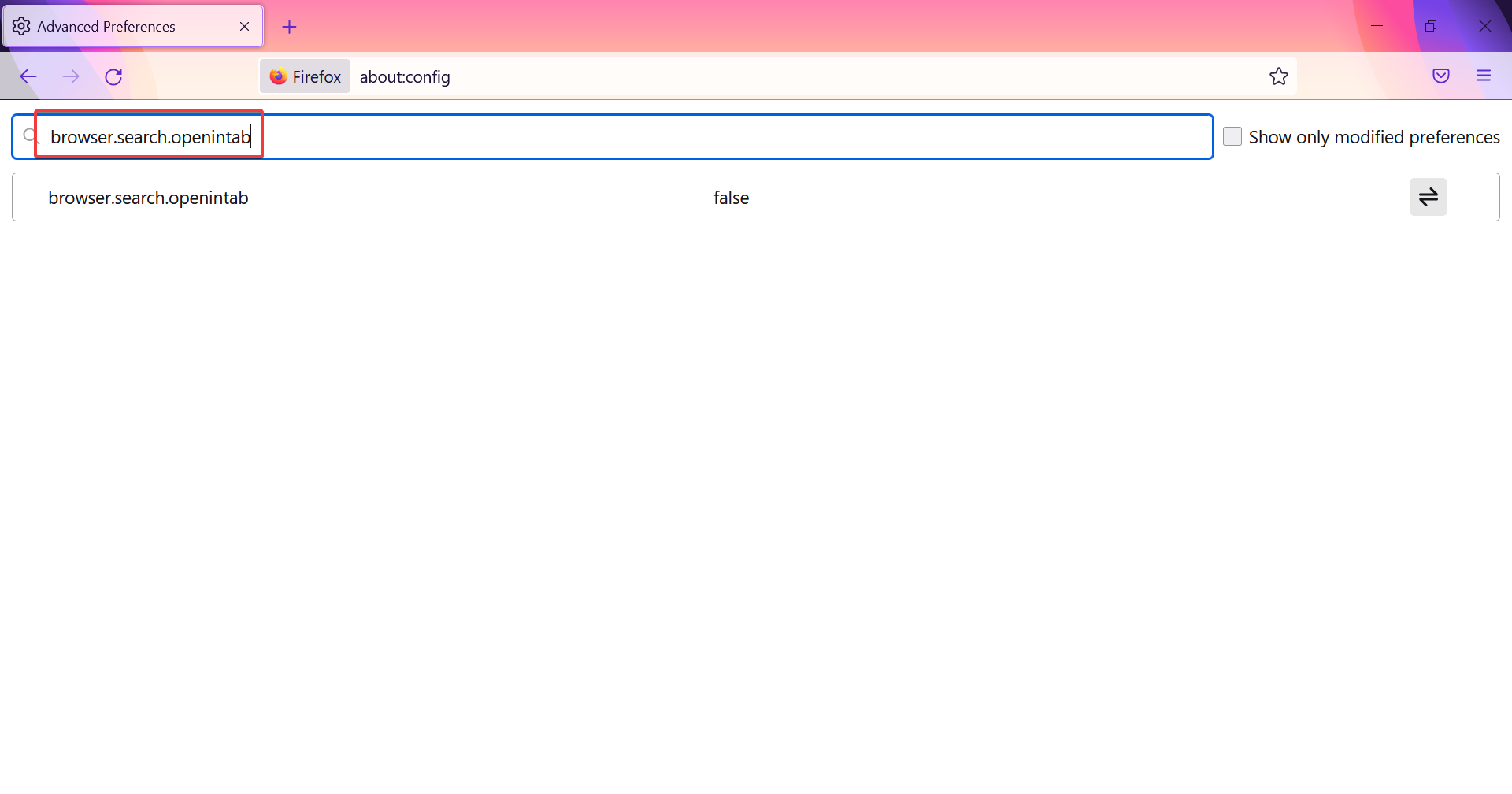Enable Show only modified preferences
This screenshot has width=1512, height=794.
coord(1232,135)
